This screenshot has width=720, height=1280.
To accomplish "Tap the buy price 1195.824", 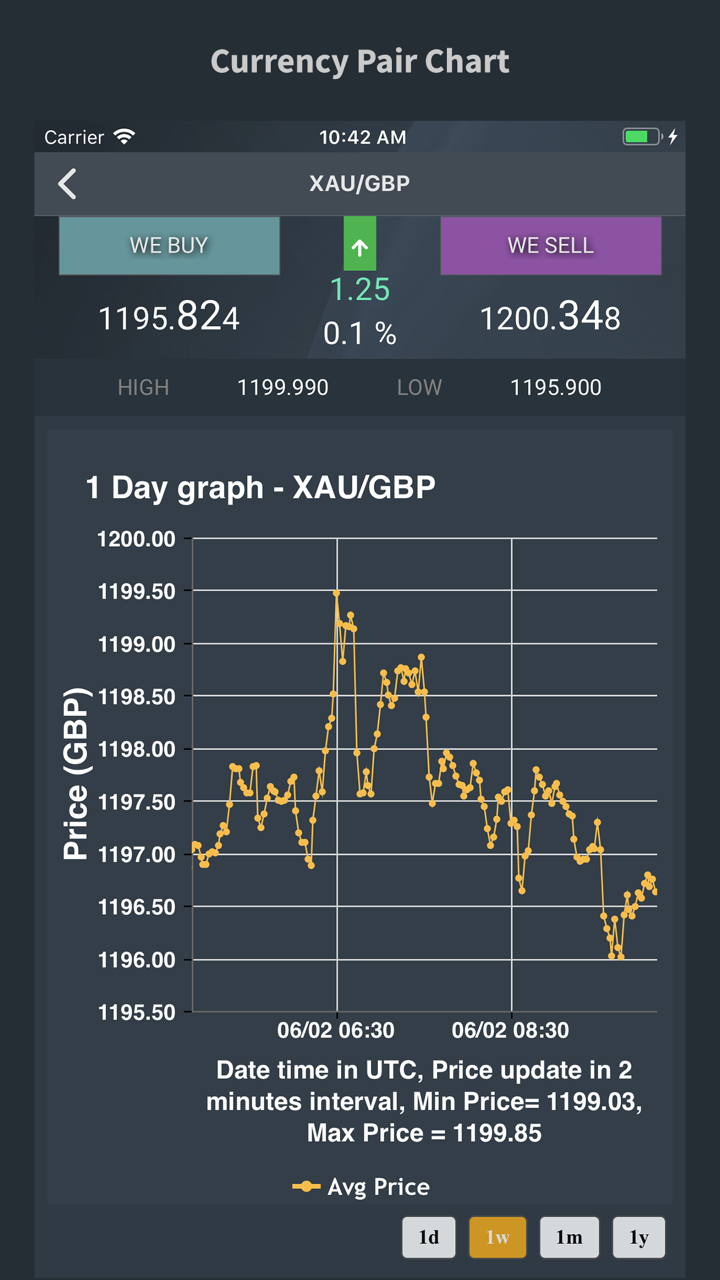I will [169, 318].
